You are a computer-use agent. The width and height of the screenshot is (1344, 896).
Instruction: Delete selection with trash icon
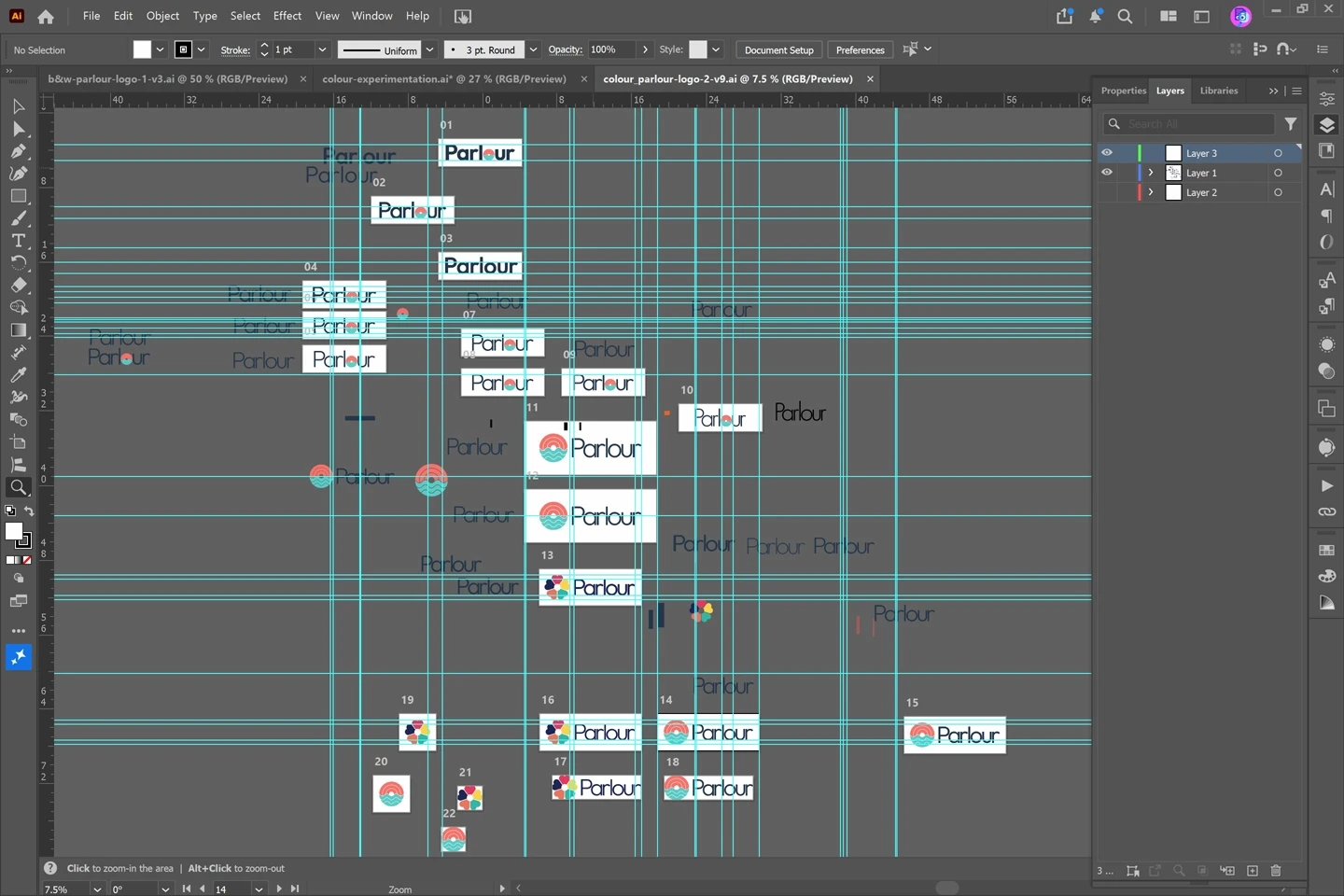point(1276,871)
